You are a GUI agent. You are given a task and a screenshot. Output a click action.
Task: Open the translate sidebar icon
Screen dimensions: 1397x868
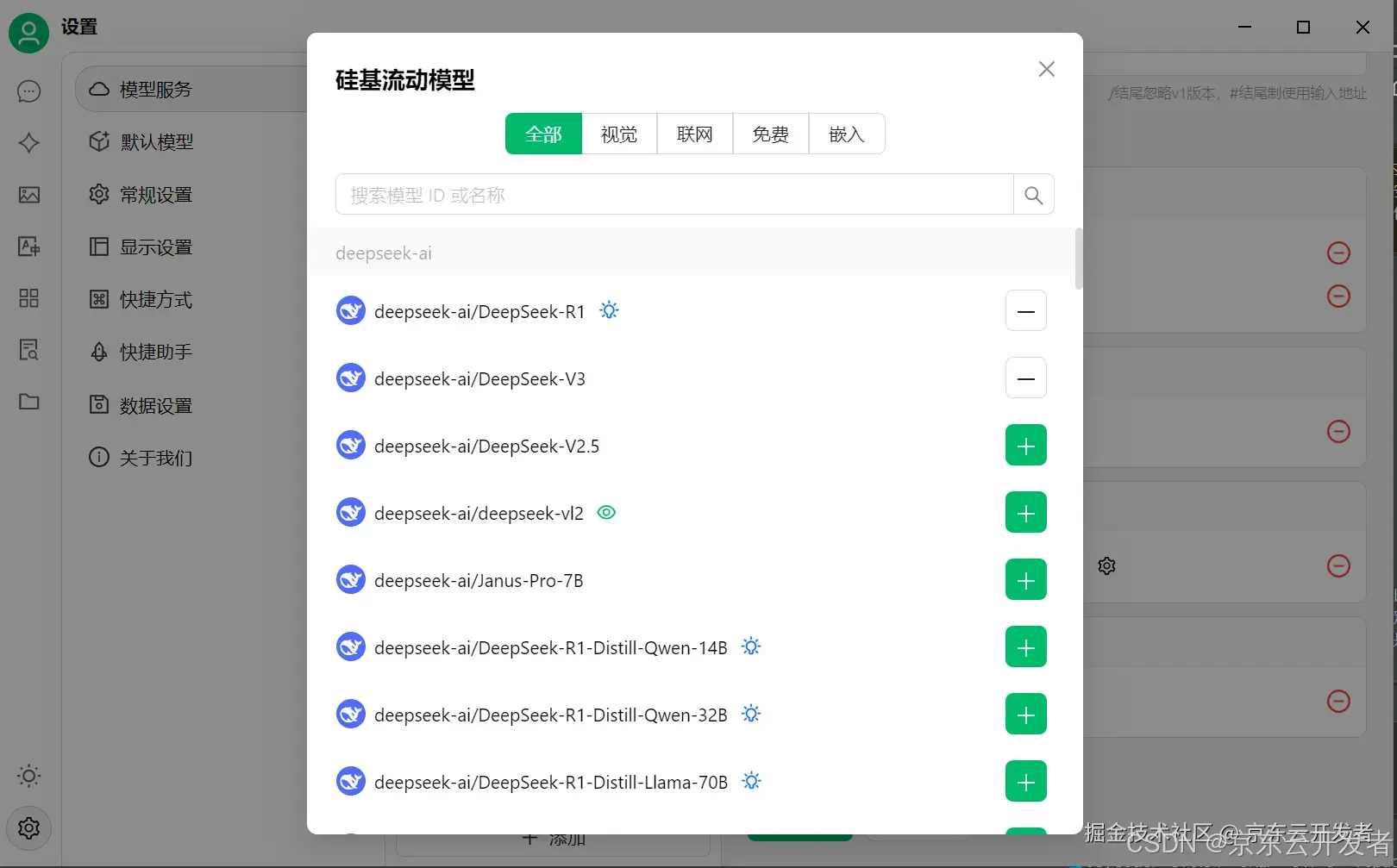pyautogui.click(x=28, y=247)
